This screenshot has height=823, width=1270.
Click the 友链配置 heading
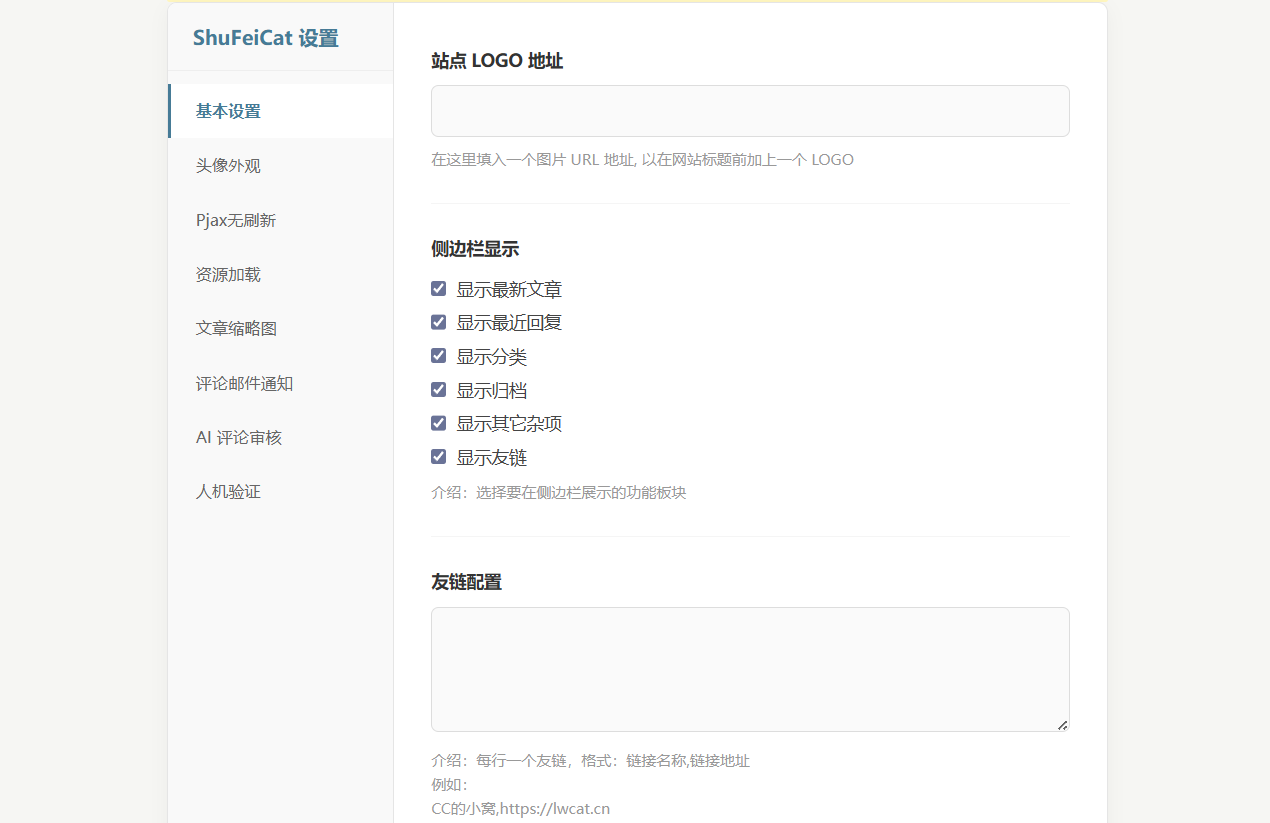[x=466, y=582]
